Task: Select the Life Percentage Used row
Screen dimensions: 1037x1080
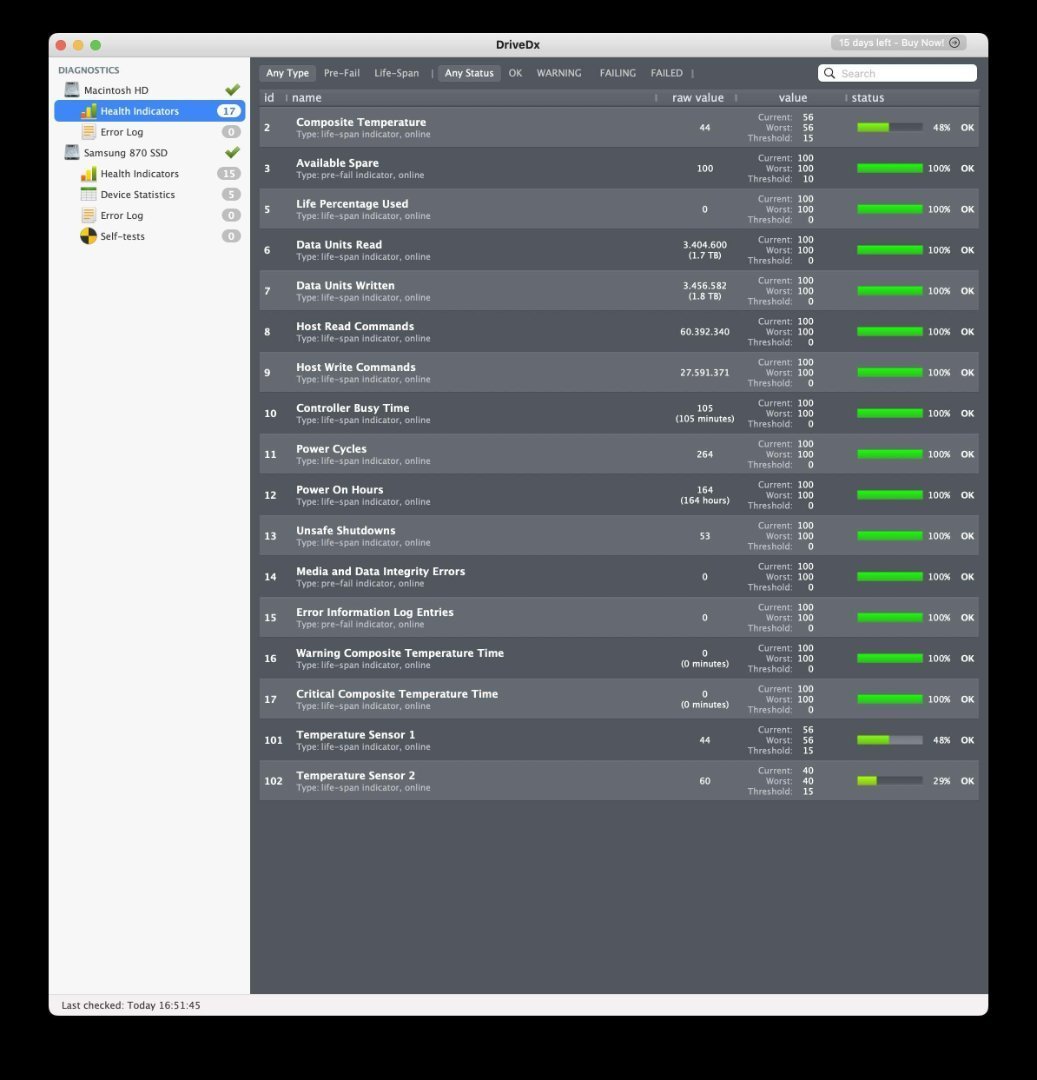Action: (x=619, y=209)
